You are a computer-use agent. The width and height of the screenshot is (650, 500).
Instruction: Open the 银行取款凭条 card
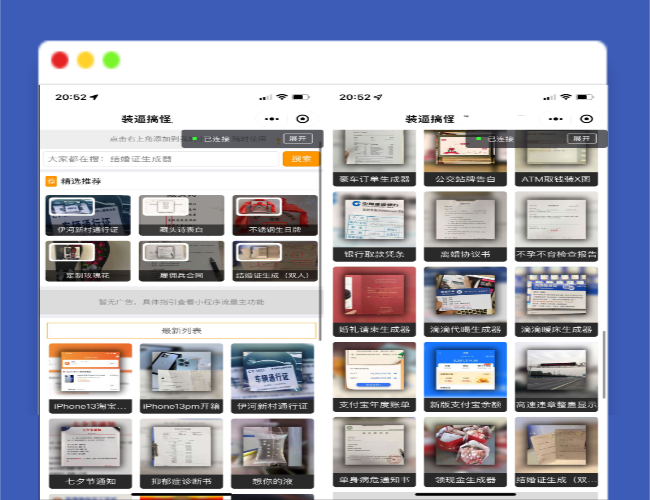374,226
